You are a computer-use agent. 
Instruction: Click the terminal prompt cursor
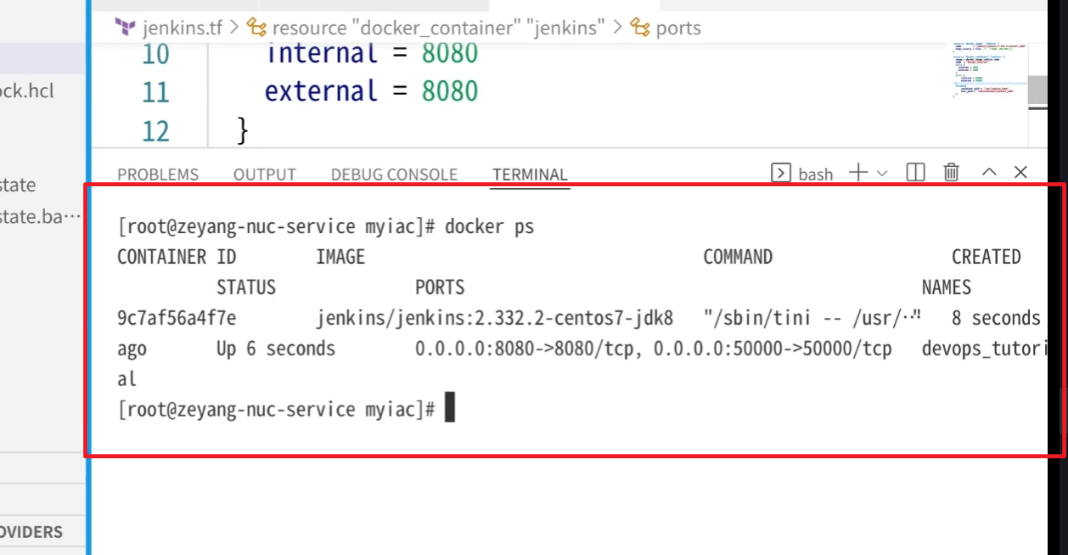tap(450, 407)
